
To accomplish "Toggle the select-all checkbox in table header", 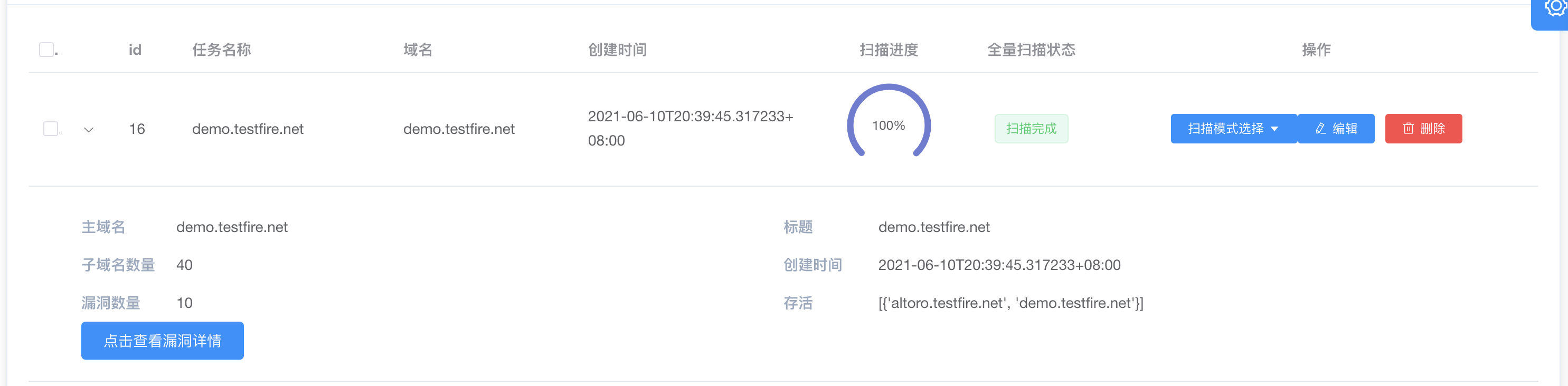I will point(46,50).
